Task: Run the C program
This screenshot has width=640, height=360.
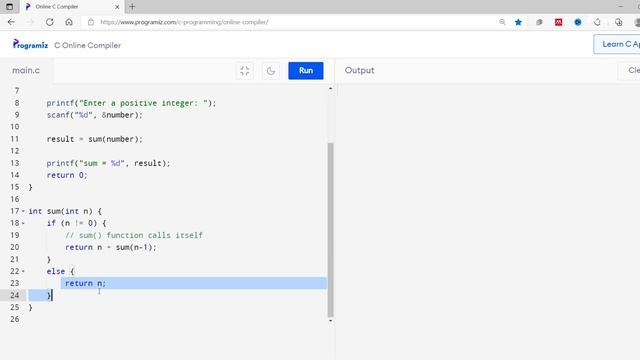Action: pyautogui.click(x=305, y=71)
